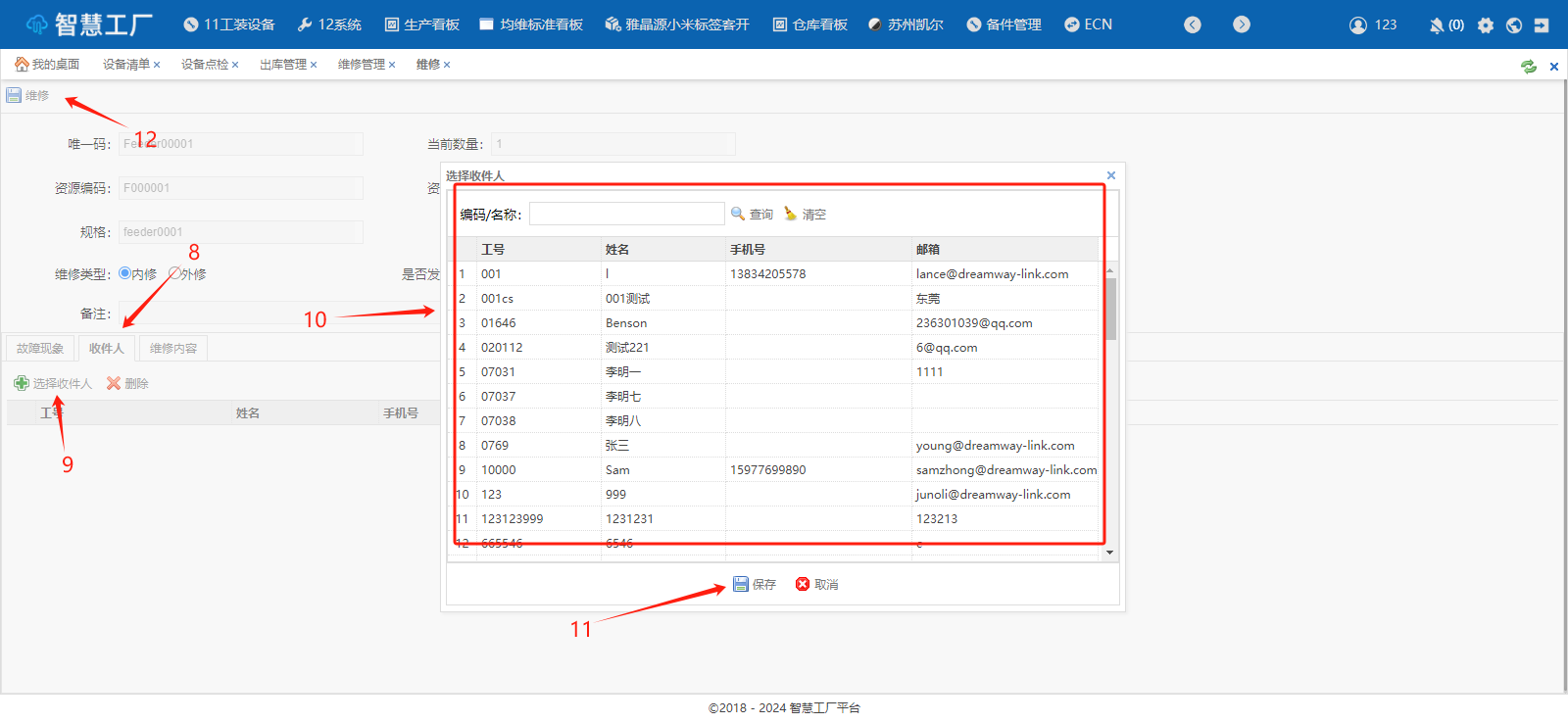Click 取消 to cancel recipient selection
The height and width of the screenshot is (724, 1568).
[x=816, y=585]
